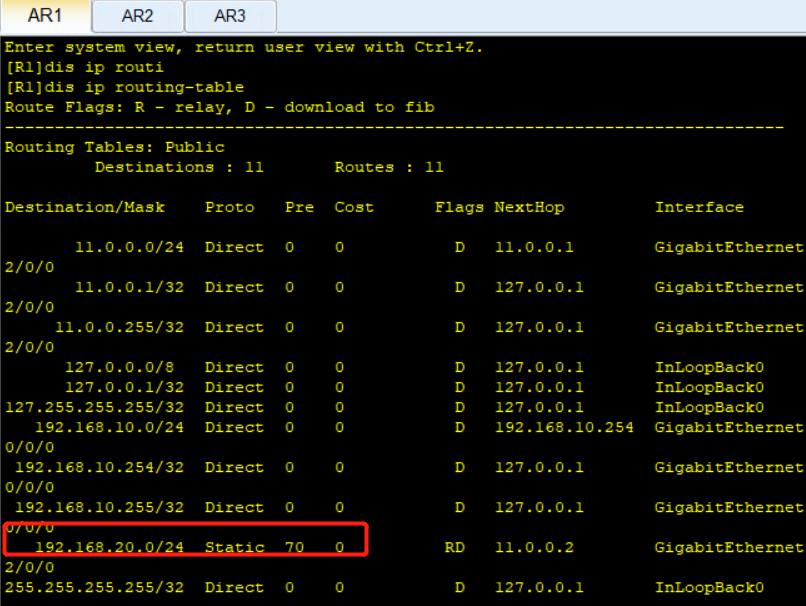Select the AR3 tab

230,16
